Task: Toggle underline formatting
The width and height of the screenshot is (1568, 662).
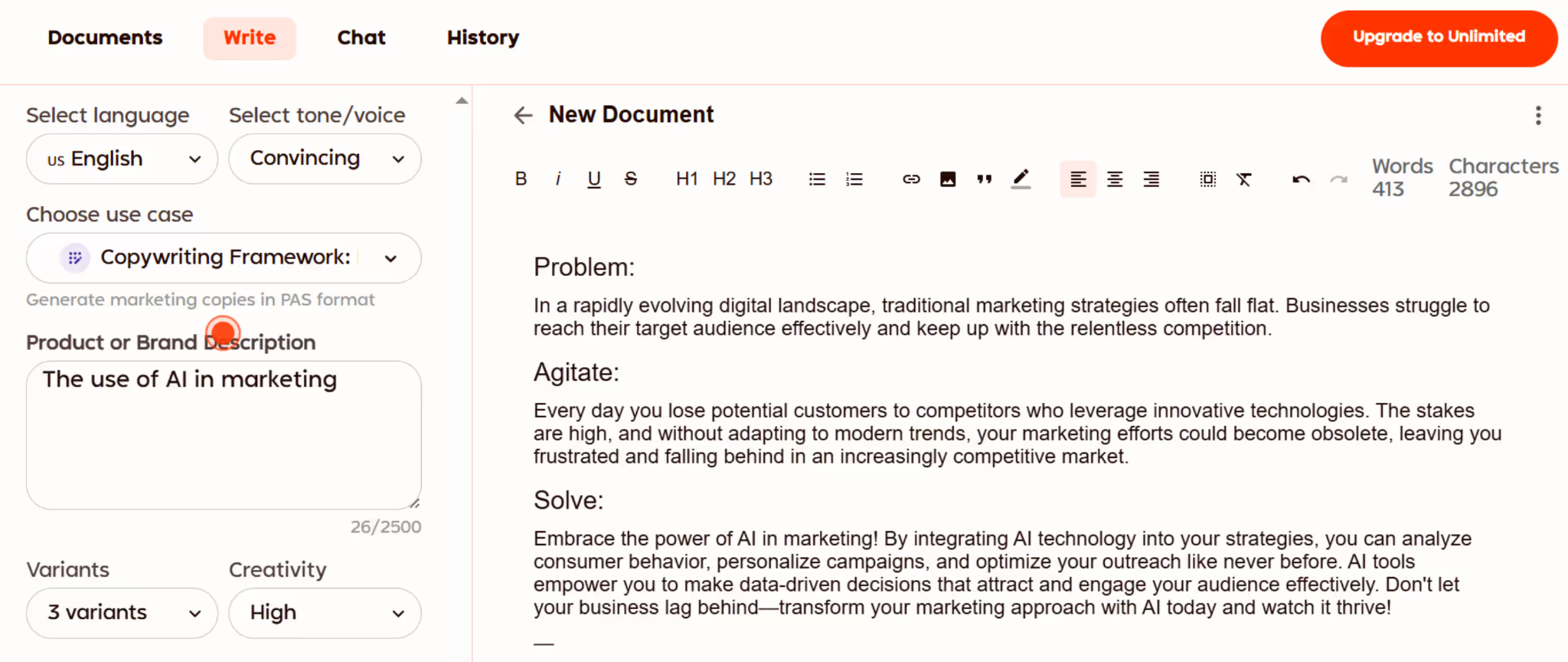Action: 594,179
